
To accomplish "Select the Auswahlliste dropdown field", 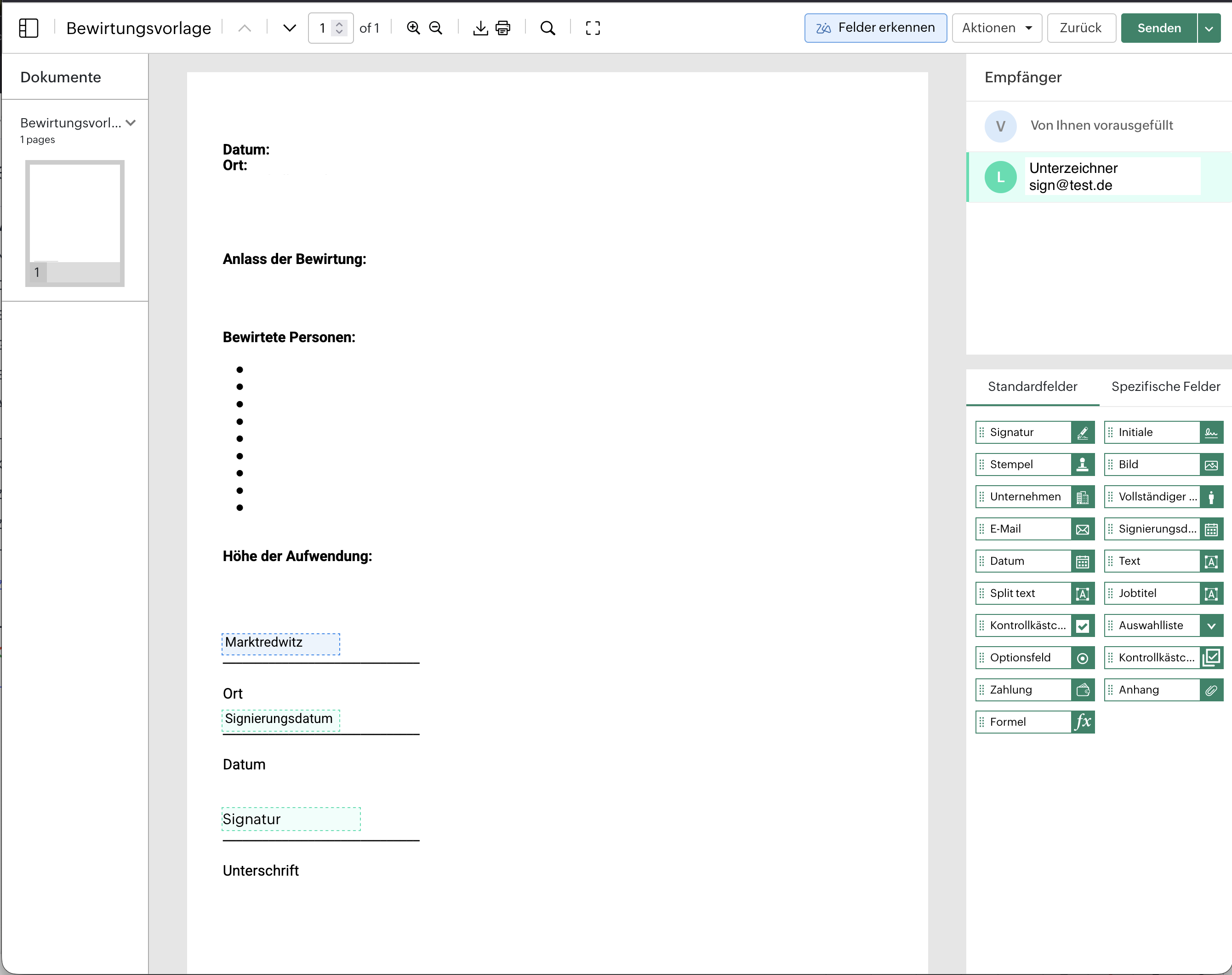I will point(1164,625).
